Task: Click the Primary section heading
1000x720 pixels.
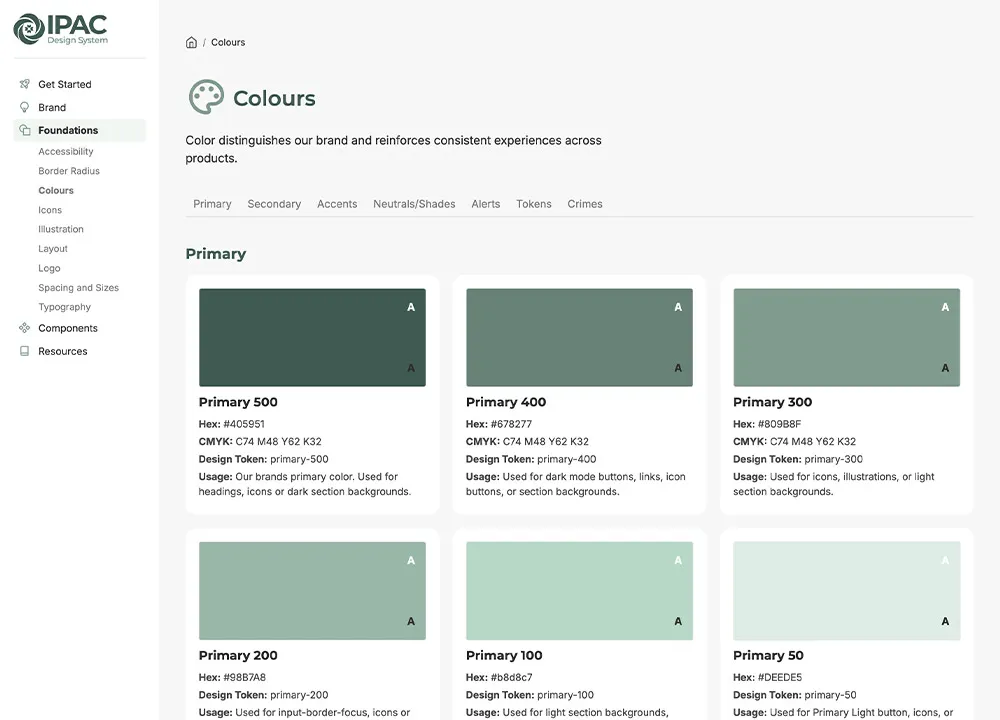Action: (216, 254)
